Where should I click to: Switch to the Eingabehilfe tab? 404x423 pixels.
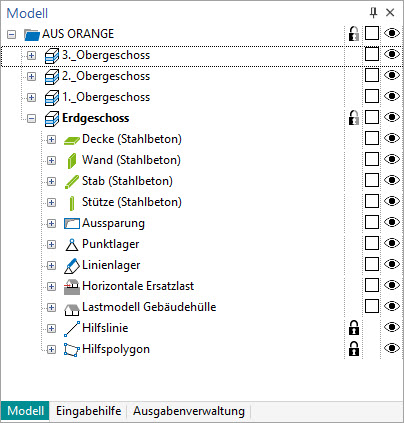[88, 411]
